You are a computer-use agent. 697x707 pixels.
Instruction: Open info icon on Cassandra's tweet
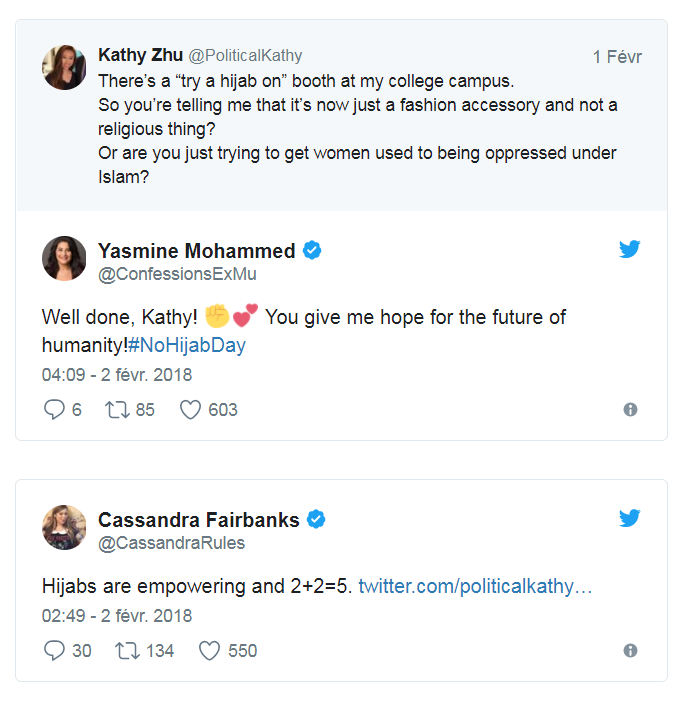(x=630, y=651)
